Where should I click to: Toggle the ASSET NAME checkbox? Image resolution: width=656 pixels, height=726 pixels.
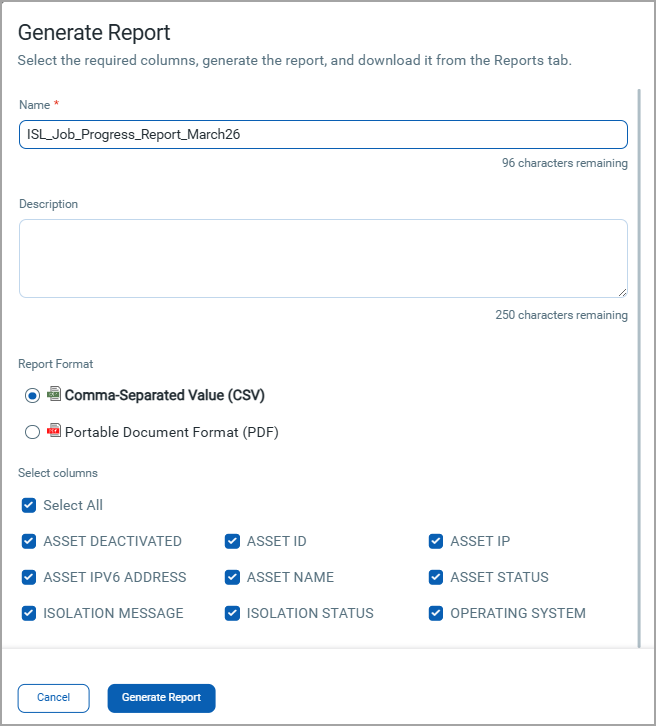232,577
